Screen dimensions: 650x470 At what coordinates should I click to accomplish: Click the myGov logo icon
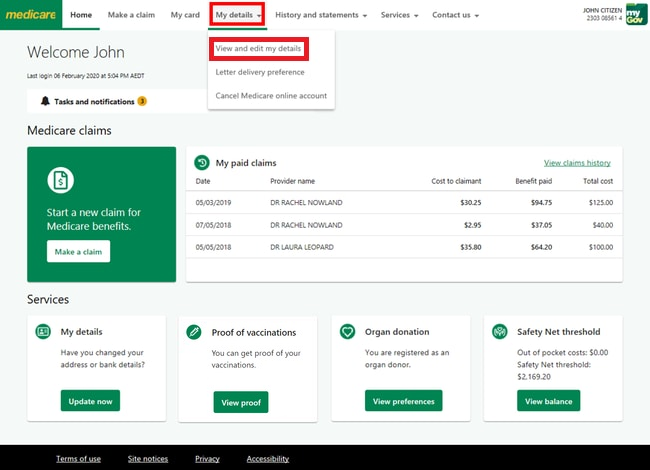coord(636,14)
